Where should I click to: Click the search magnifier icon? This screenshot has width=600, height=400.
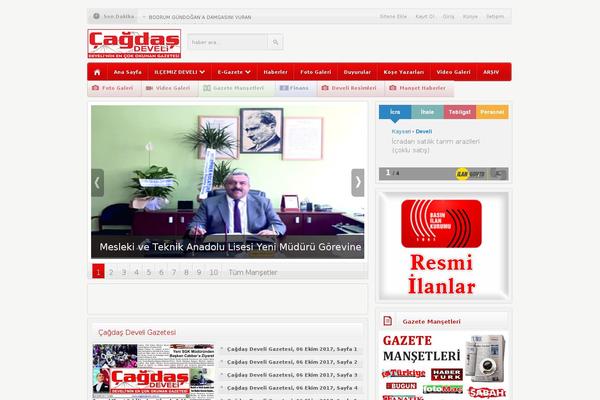coord(276,42)
